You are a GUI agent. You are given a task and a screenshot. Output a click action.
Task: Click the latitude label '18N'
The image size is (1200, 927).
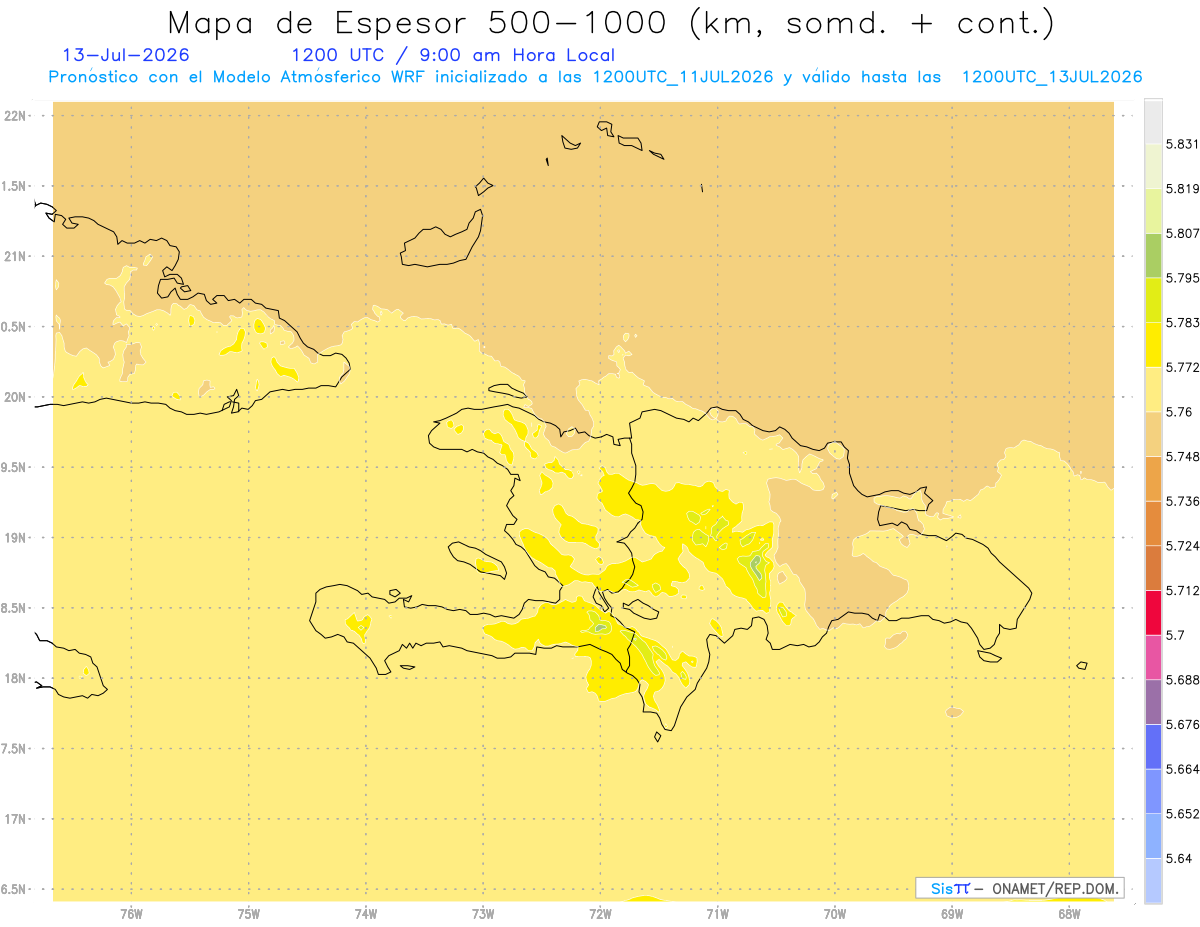16,678
